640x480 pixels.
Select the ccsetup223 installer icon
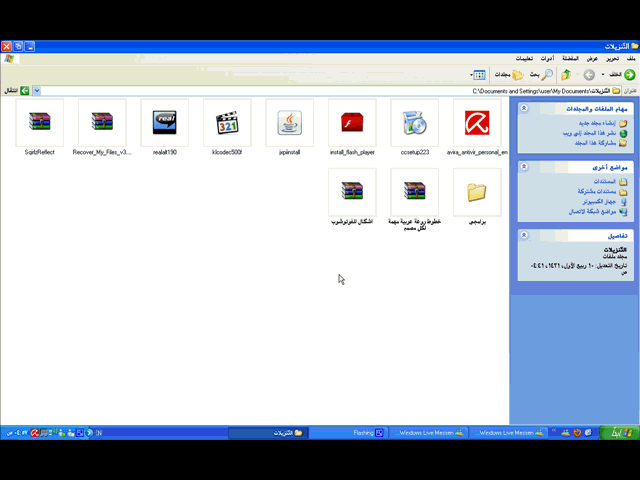point(415,122)
